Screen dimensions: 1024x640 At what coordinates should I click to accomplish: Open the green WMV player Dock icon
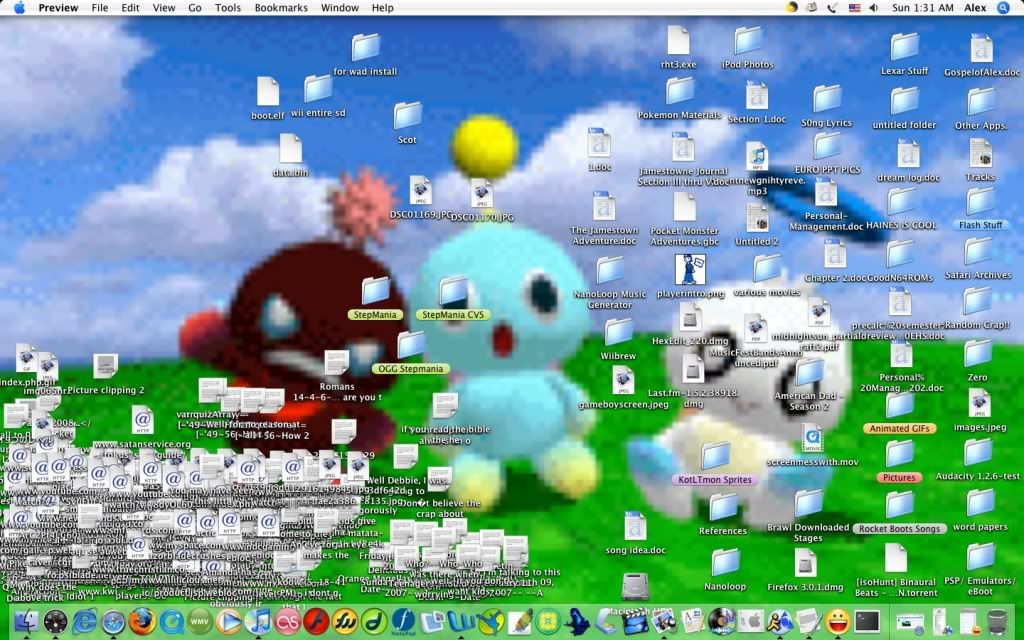click(x=200, y=621)
